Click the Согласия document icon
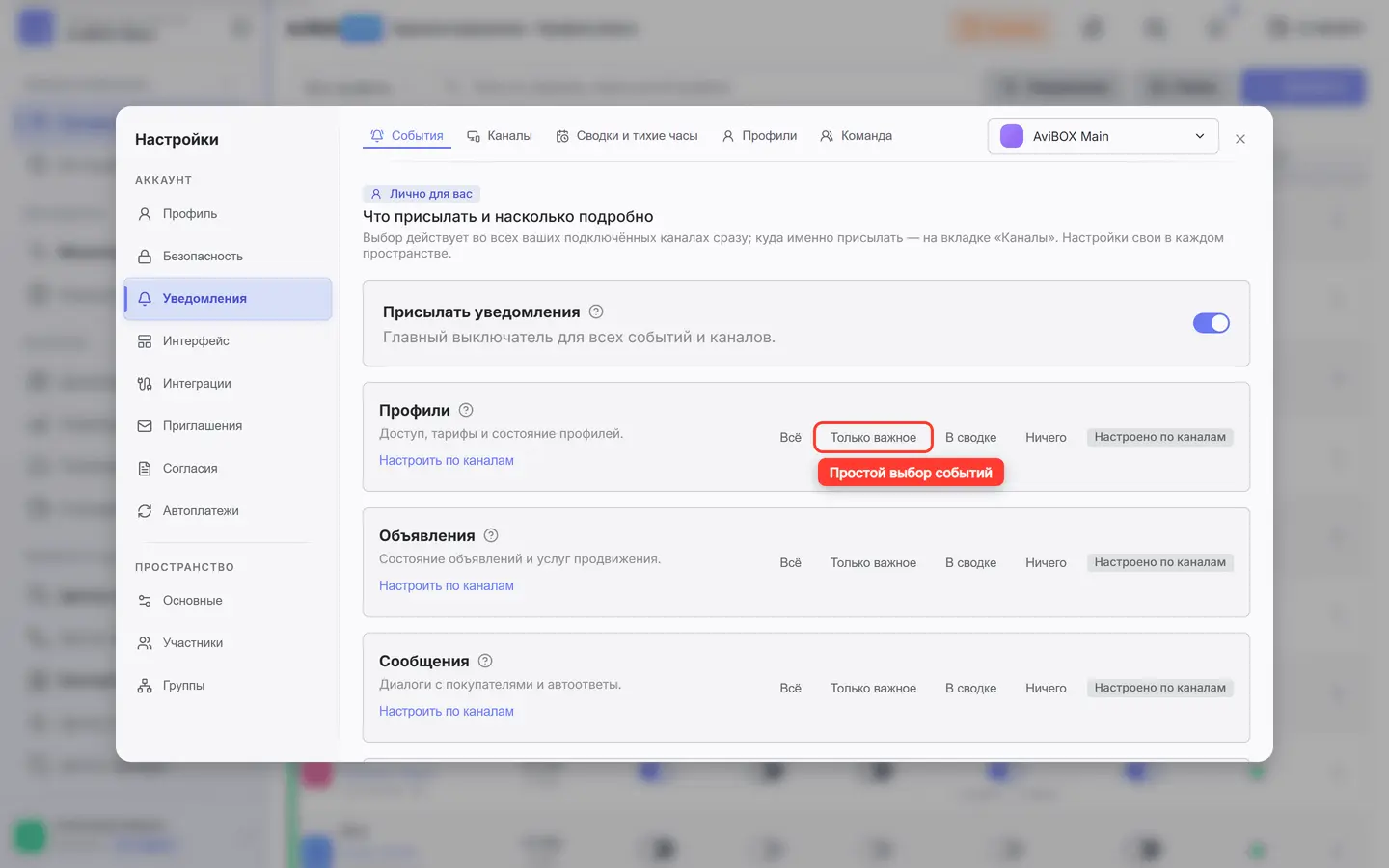 [x=145, y=469]
